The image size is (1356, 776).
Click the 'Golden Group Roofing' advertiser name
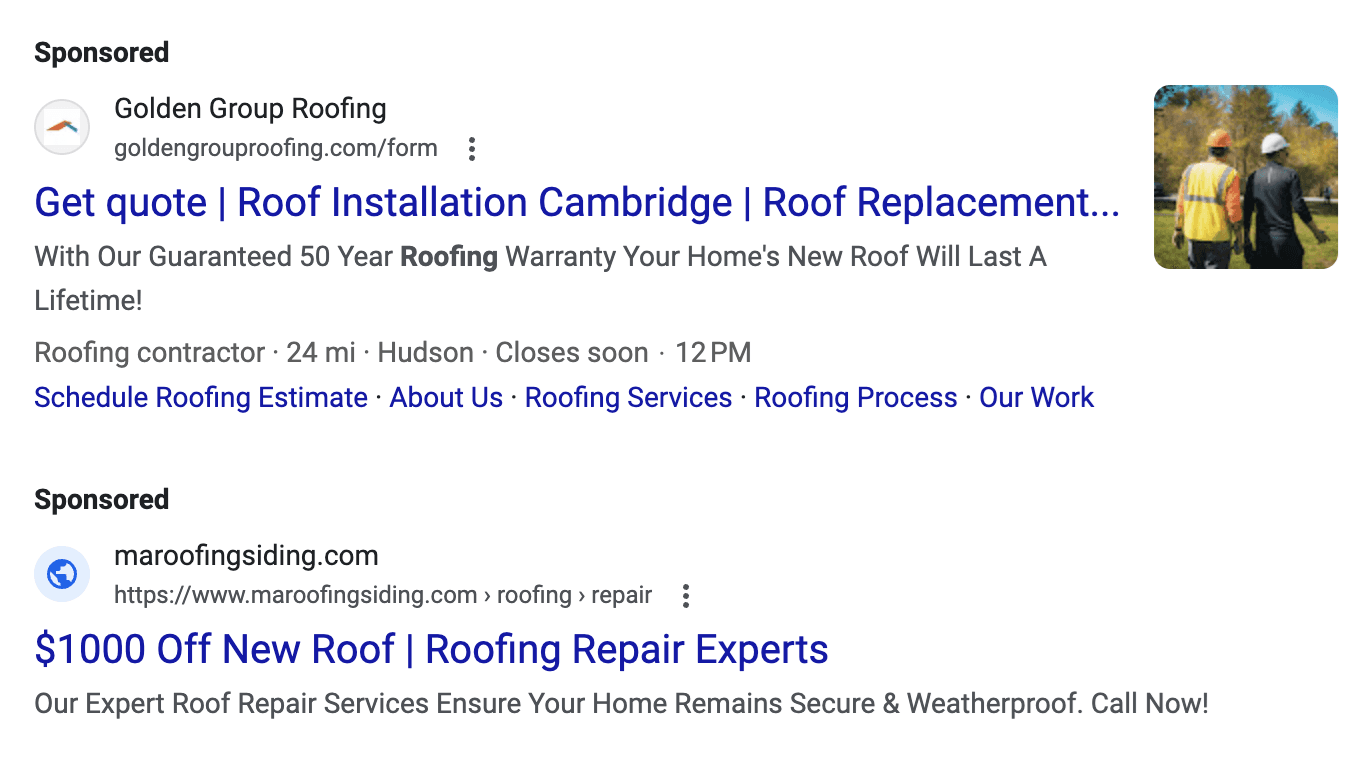250,108
